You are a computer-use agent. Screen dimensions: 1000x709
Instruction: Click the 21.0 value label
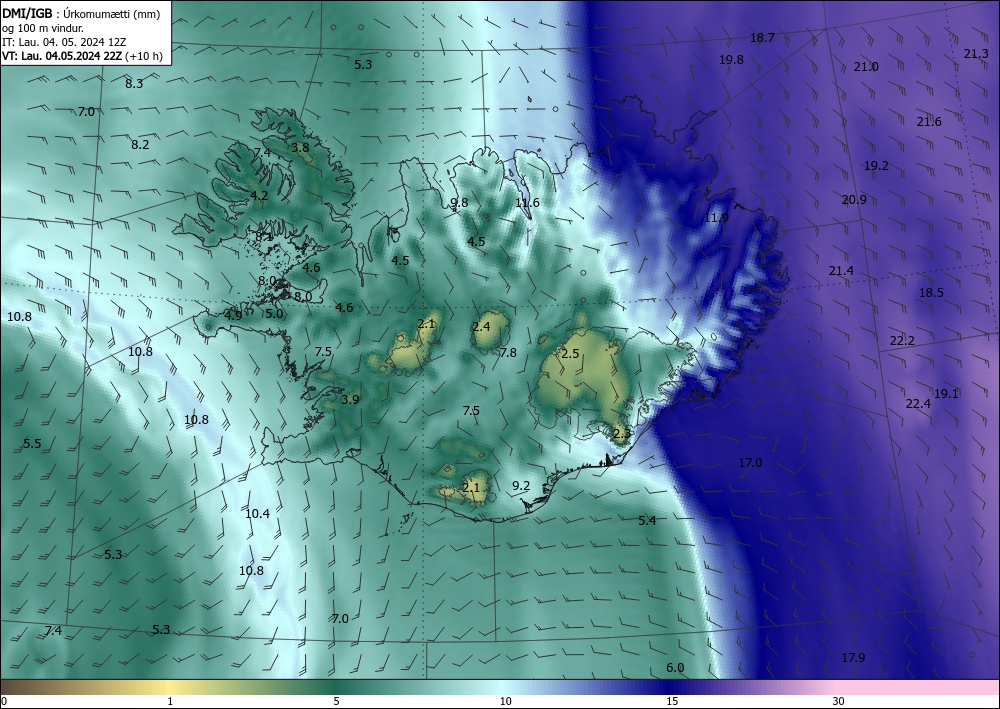[x=866, y=67]
